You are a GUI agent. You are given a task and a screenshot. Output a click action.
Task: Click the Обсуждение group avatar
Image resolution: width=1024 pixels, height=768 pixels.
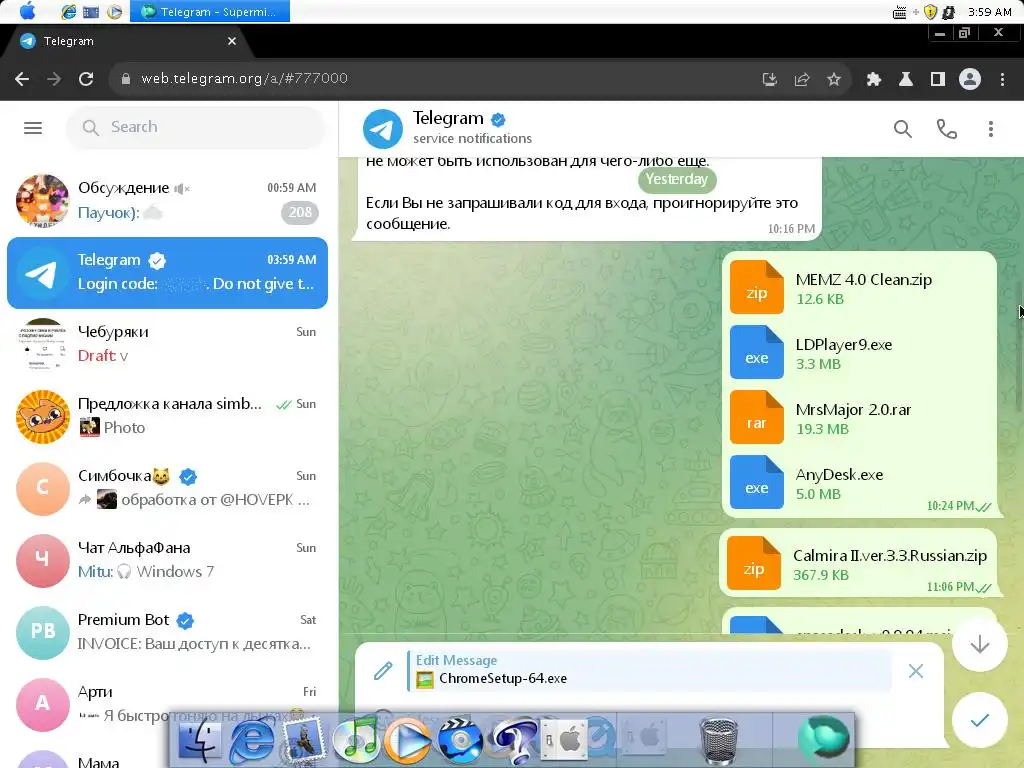[42, 200]
